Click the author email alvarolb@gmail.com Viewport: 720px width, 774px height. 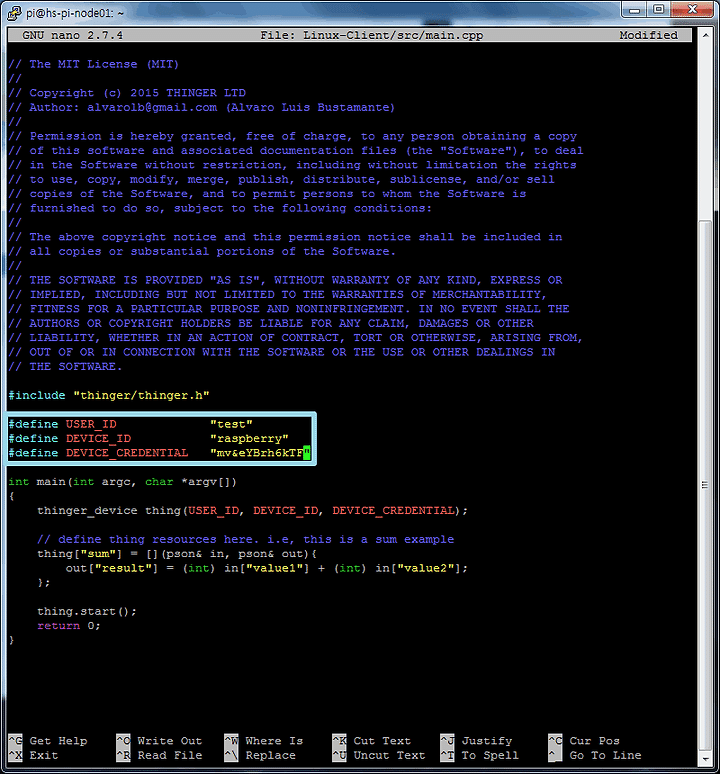point(152,107)
